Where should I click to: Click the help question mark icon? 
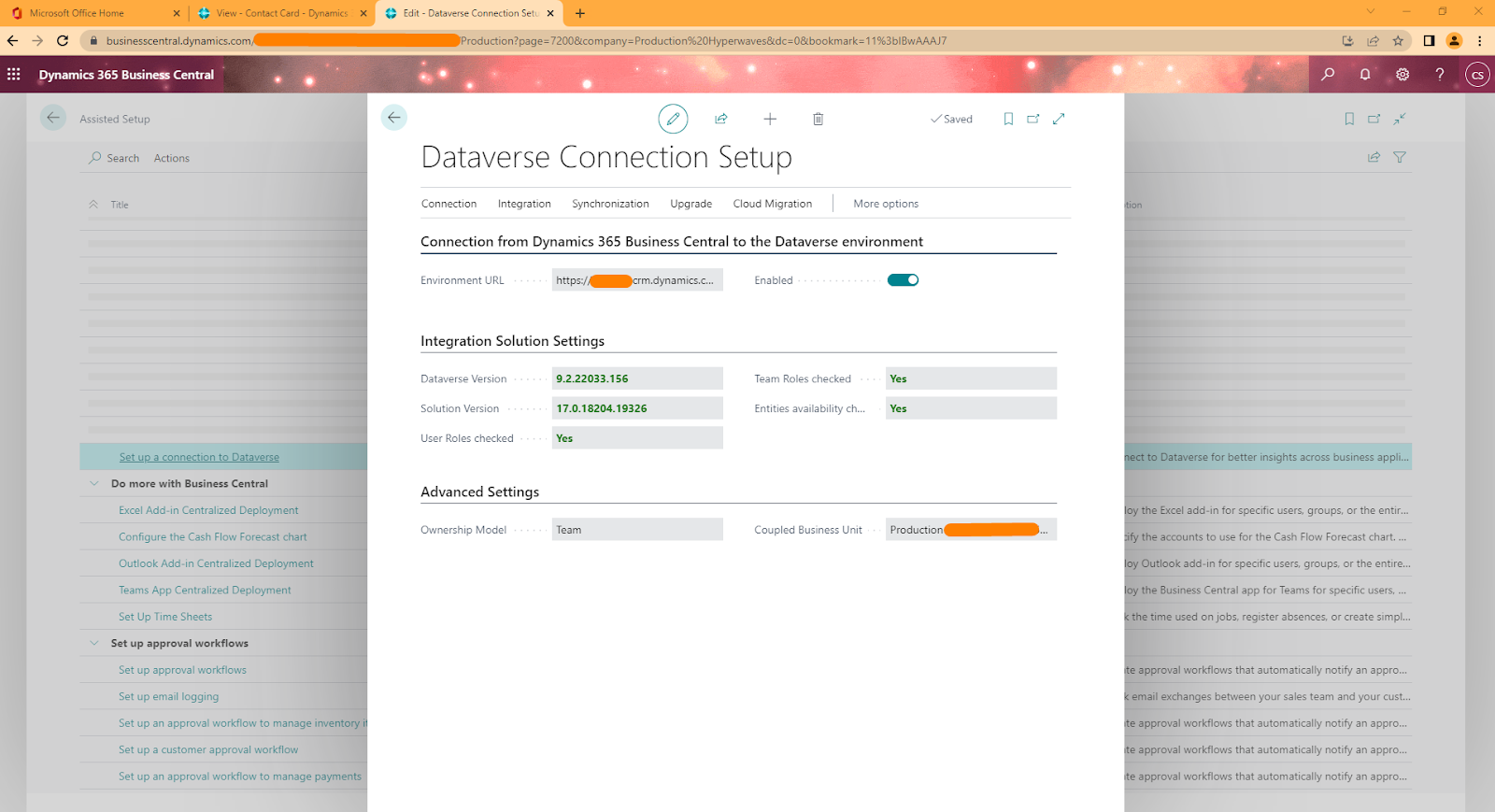[1440, 75]
